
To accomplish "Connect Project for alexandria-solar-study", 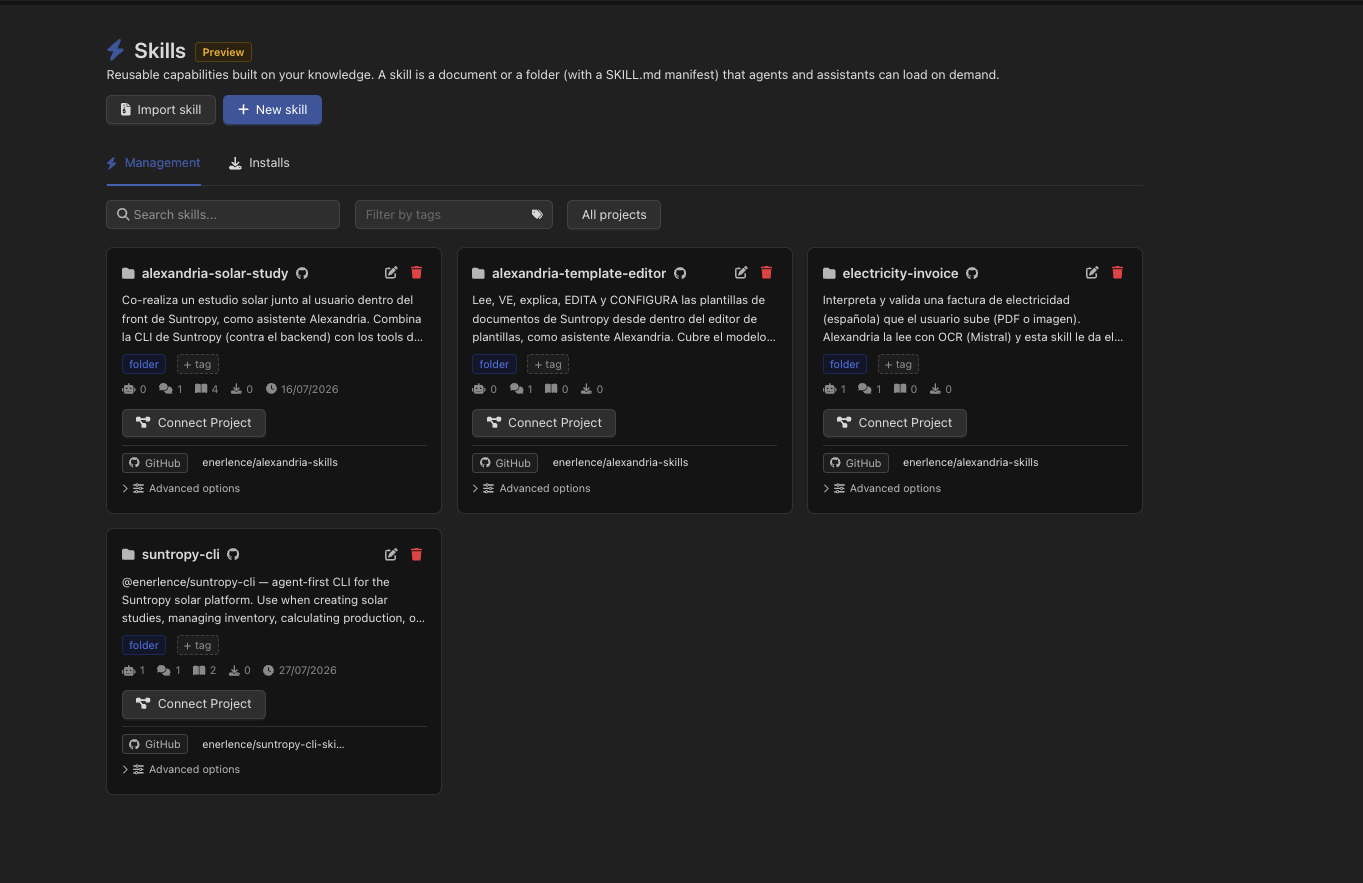I will pos(194,423).
